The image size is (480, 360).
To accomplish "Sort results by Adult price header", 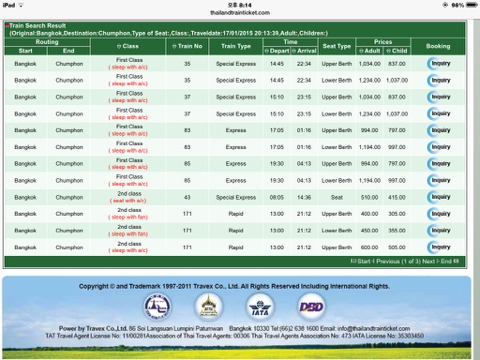I will [x=370, y=51].
